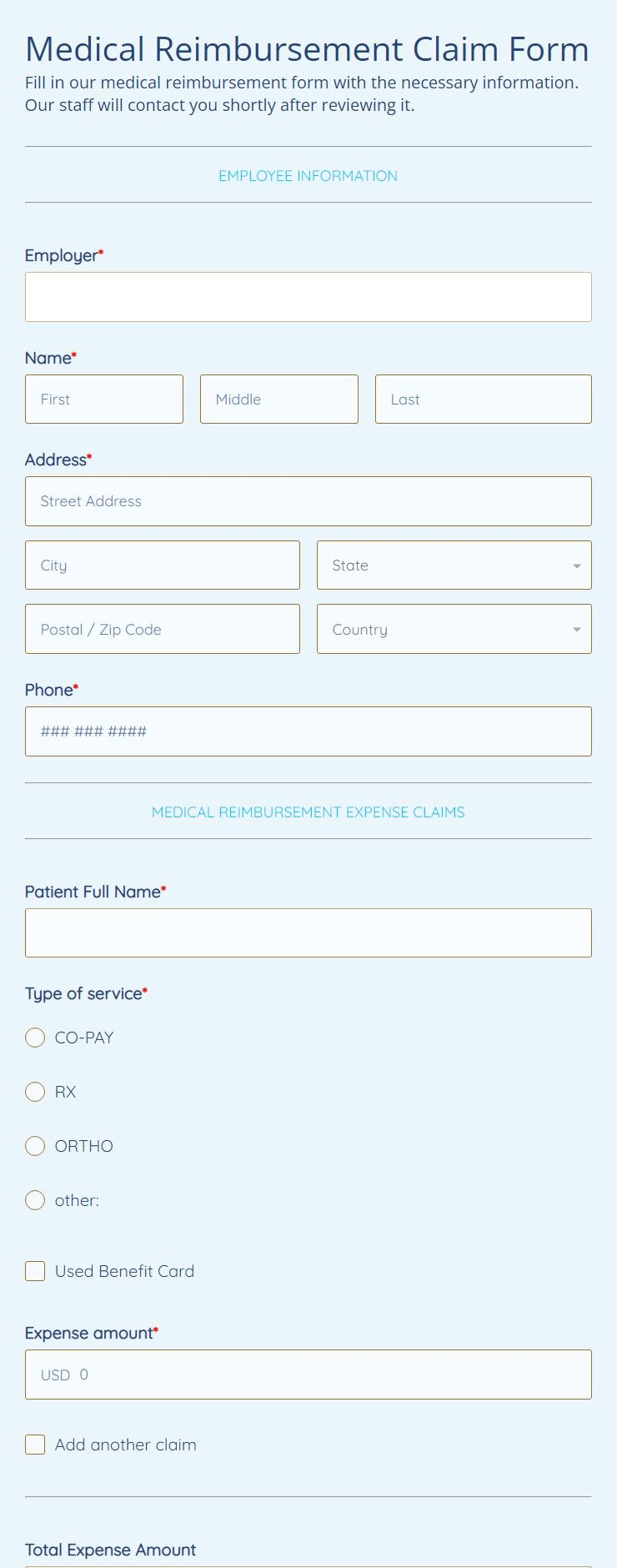The height and width of the screenshot is (1568, 617).
Task: Click the Expense amount USD field
Action: pos(308,1374)
